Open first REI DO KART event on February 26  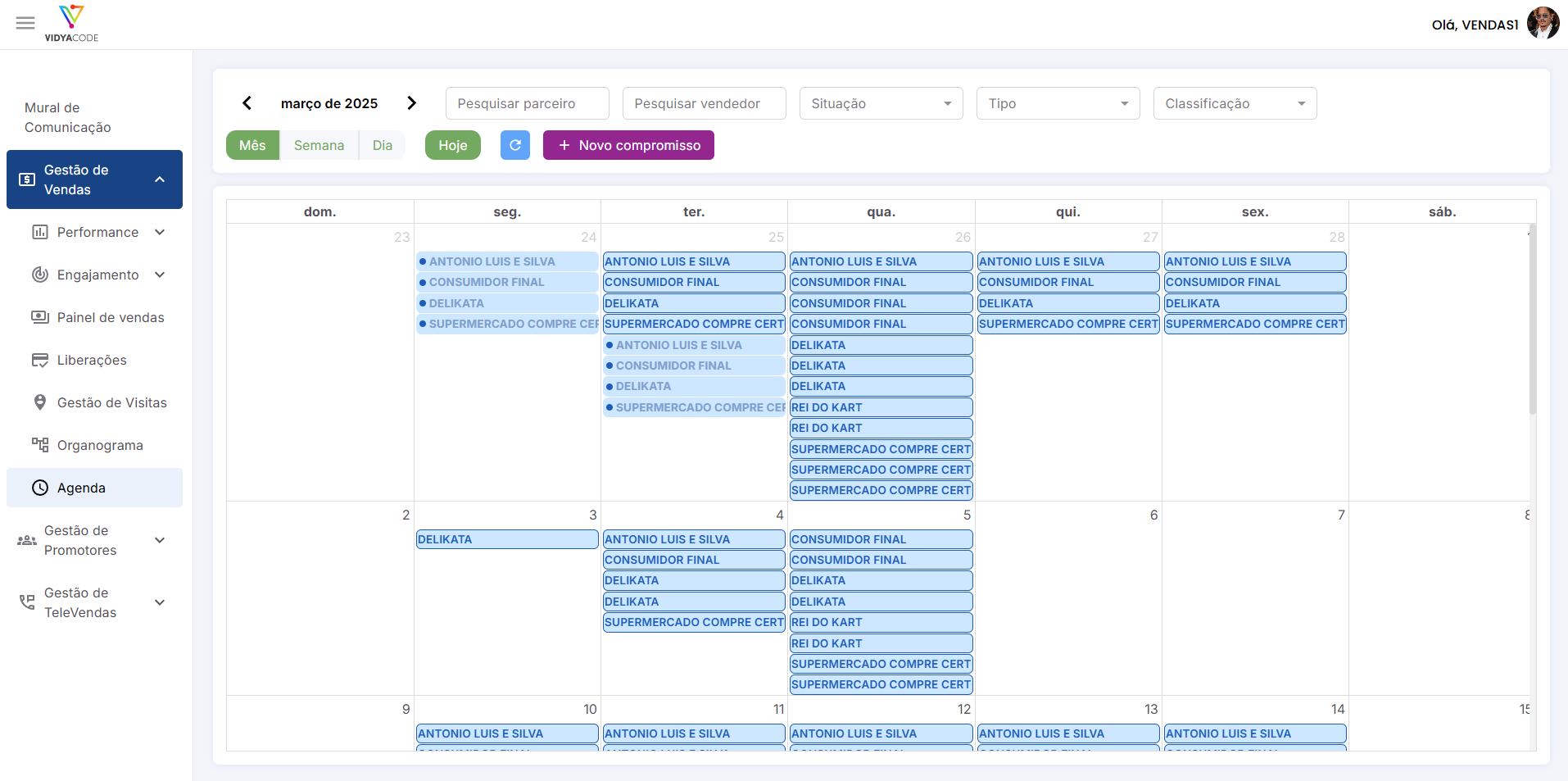coord(881,407)
